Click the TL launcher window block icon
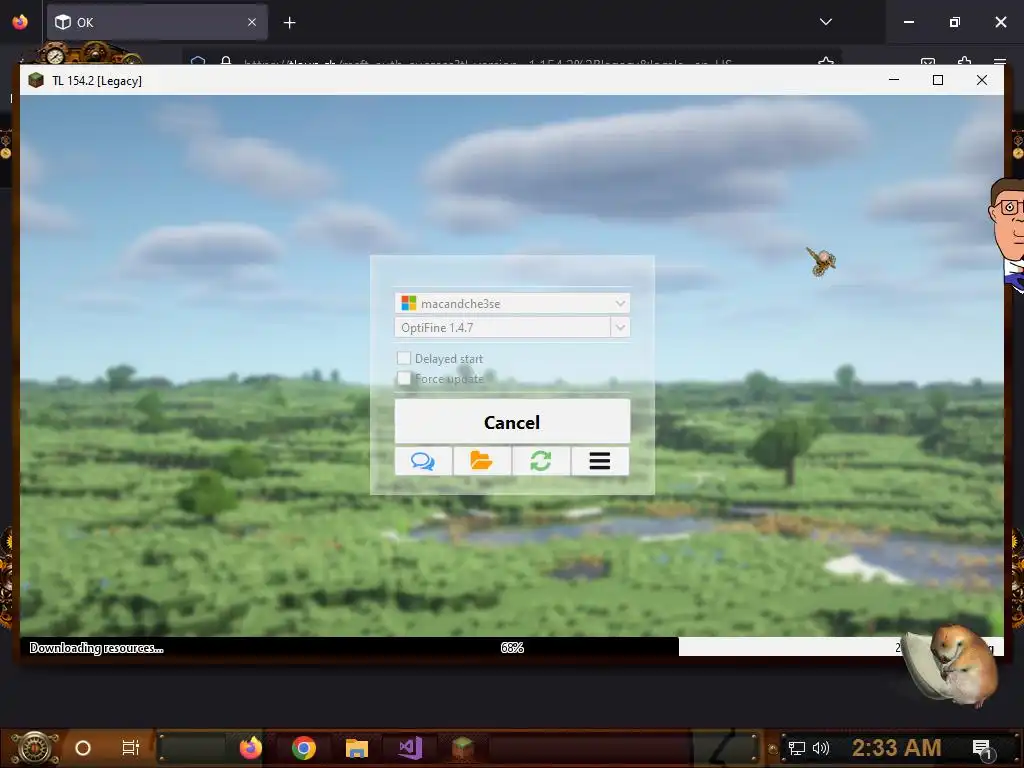This screenshot has height=768, width=1024. tap(36, 80)
